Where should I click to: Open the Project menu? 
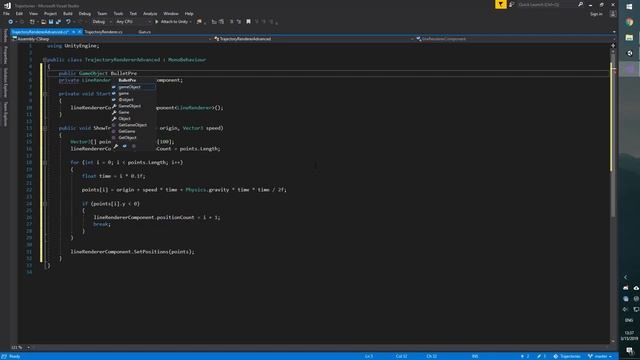point(50,13)
